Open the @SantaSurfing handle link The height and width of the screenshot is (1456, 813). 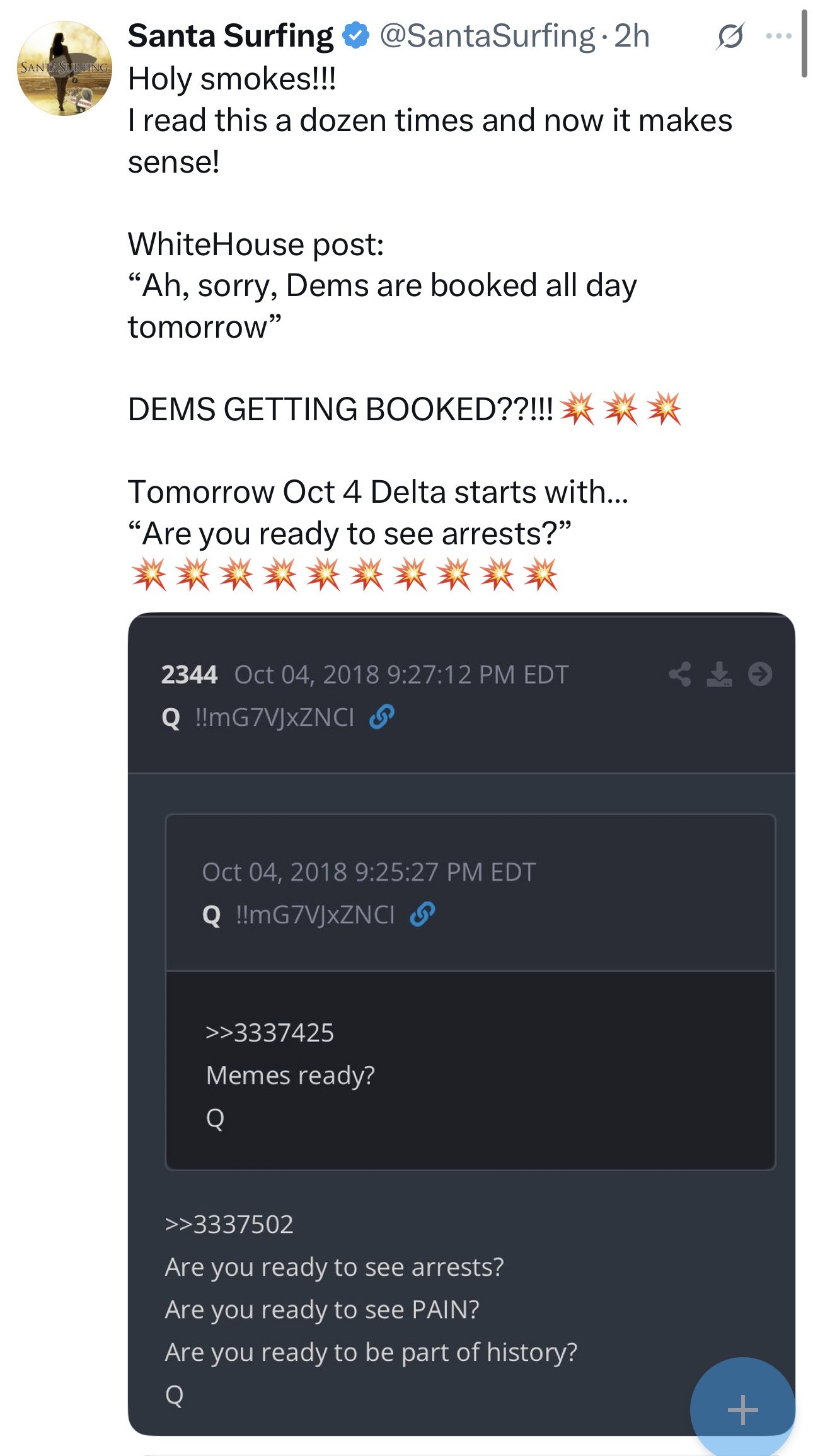(x=487, y=36)
